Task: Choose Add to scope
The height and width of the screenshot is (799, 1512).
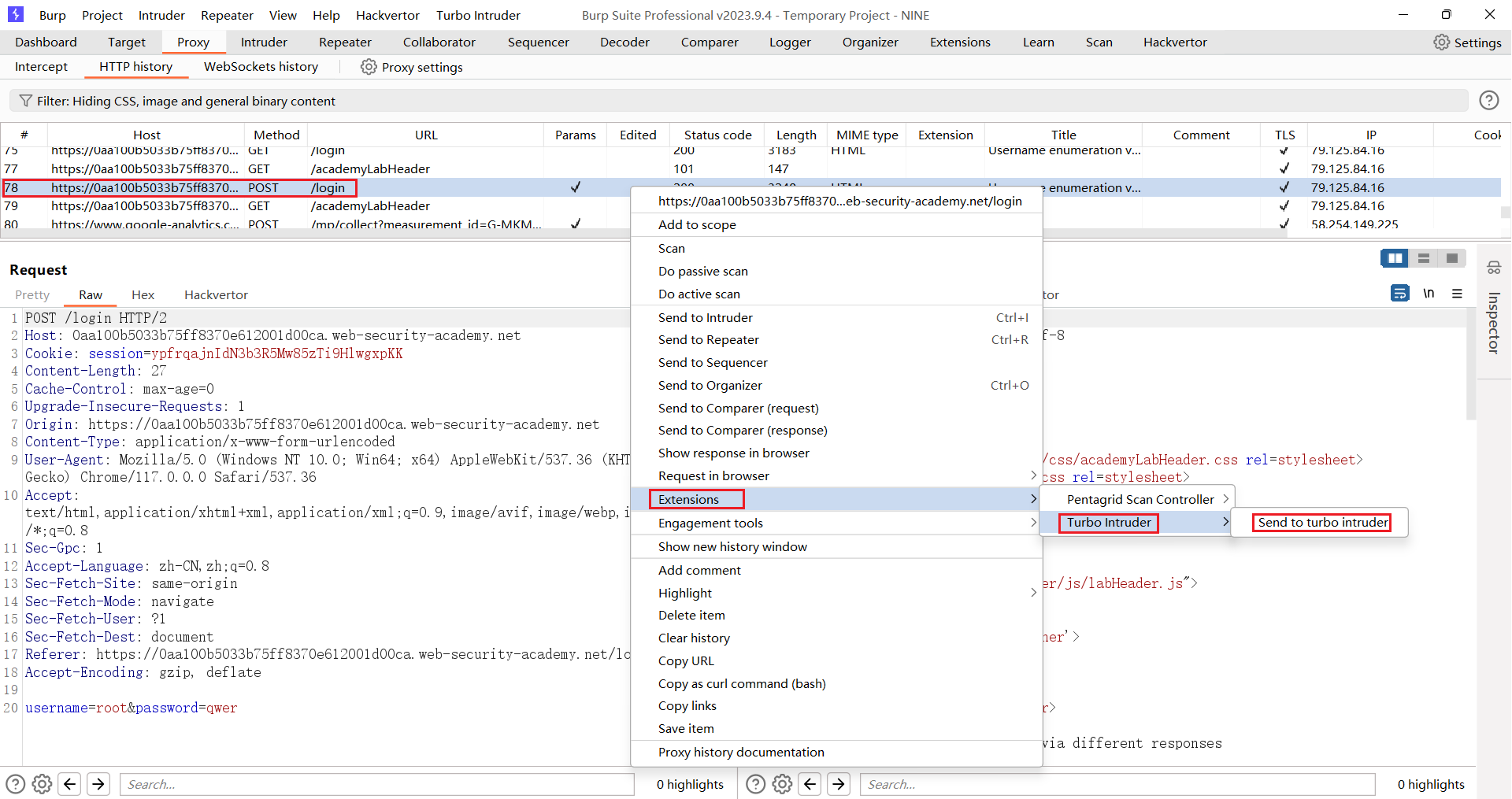Action: click(836, 224)
